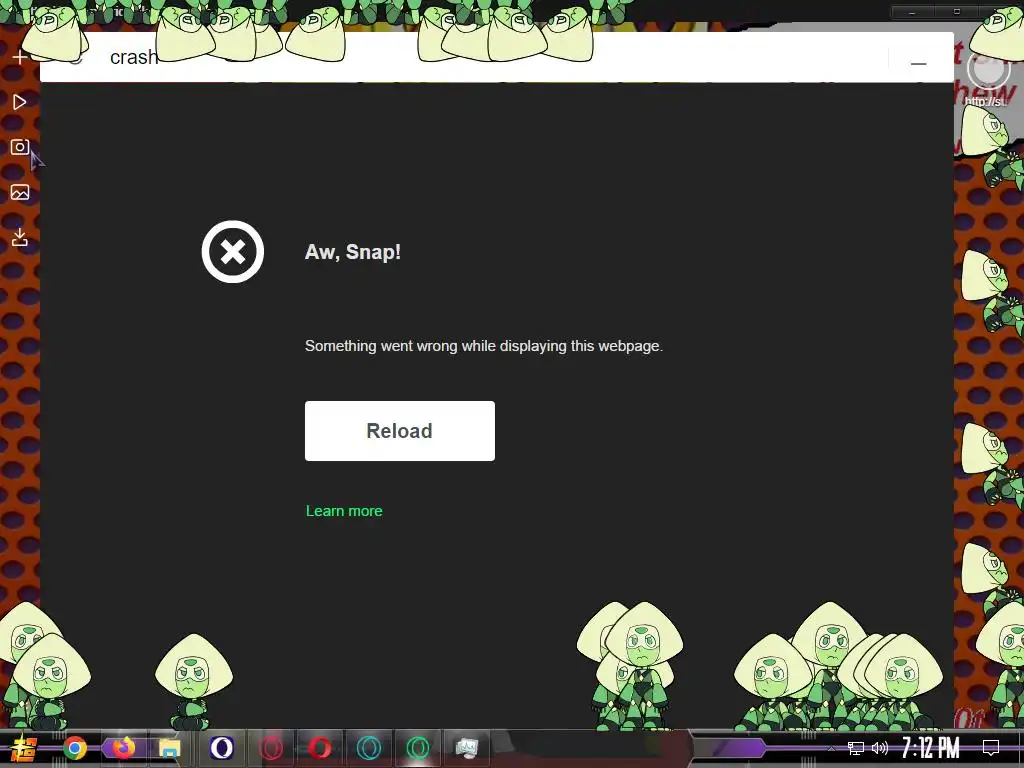Click the 7:12 PM taskbar clock
The image size is (1024, 768).
click(931, 748)
